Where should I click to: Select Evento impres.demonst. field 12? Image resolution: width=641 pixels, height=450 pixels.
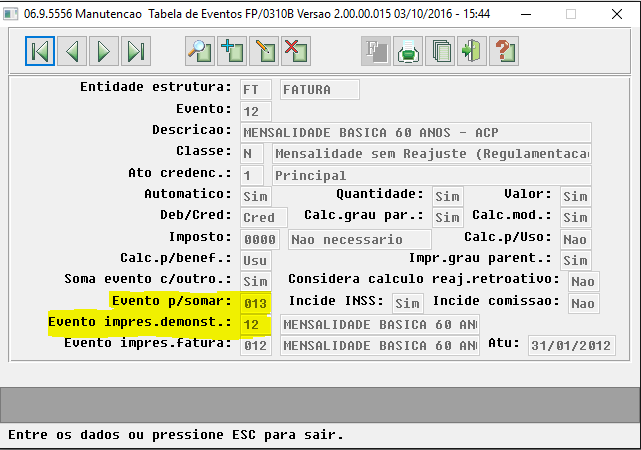pyautogui.click(x=256, y=325)
